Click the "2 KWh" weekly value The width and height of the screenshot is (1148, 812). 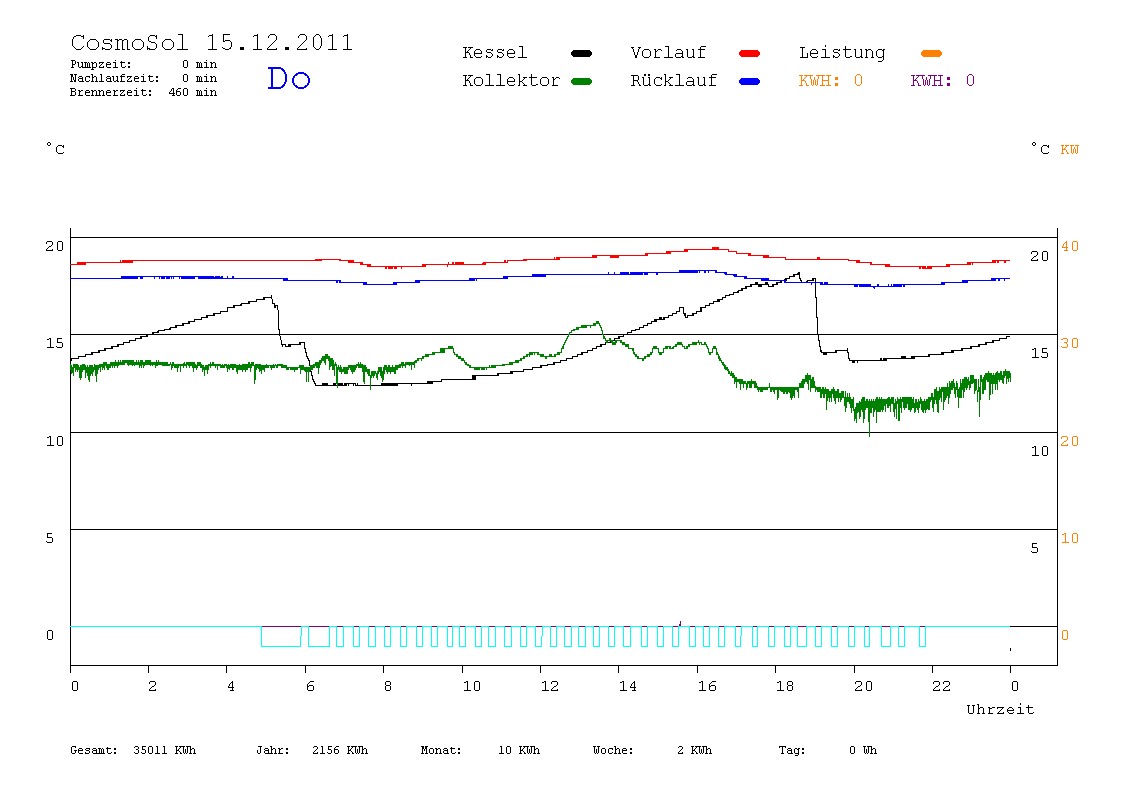click(694, 750)
